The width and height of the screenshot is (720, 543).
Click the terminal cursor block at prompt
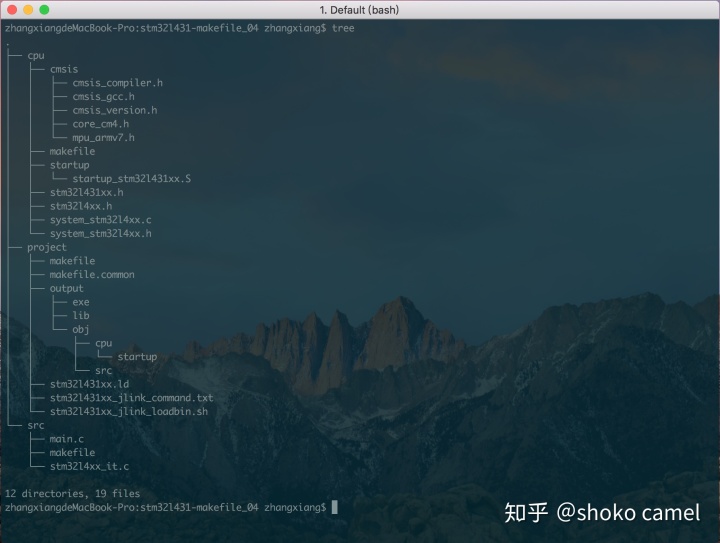point(335,507)
